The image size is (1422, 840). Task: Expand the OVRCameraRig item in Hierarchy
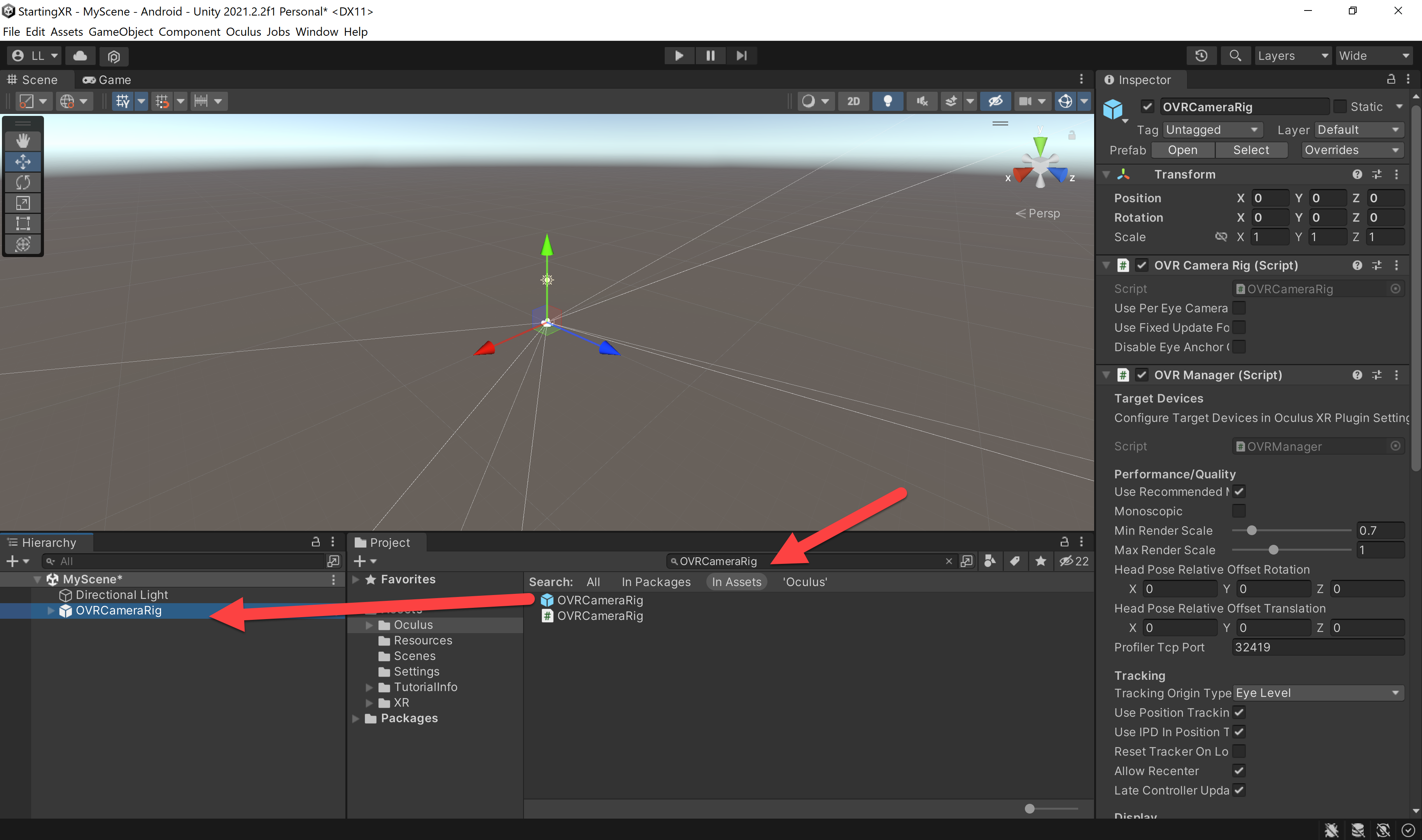[x=51, y=611]
